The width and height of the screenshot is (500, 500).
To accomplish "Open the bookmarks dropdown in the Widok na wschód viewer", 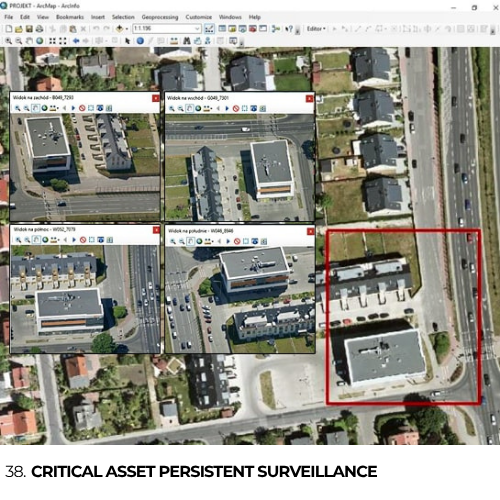I will pyautogui.click(x=208, y=108).
